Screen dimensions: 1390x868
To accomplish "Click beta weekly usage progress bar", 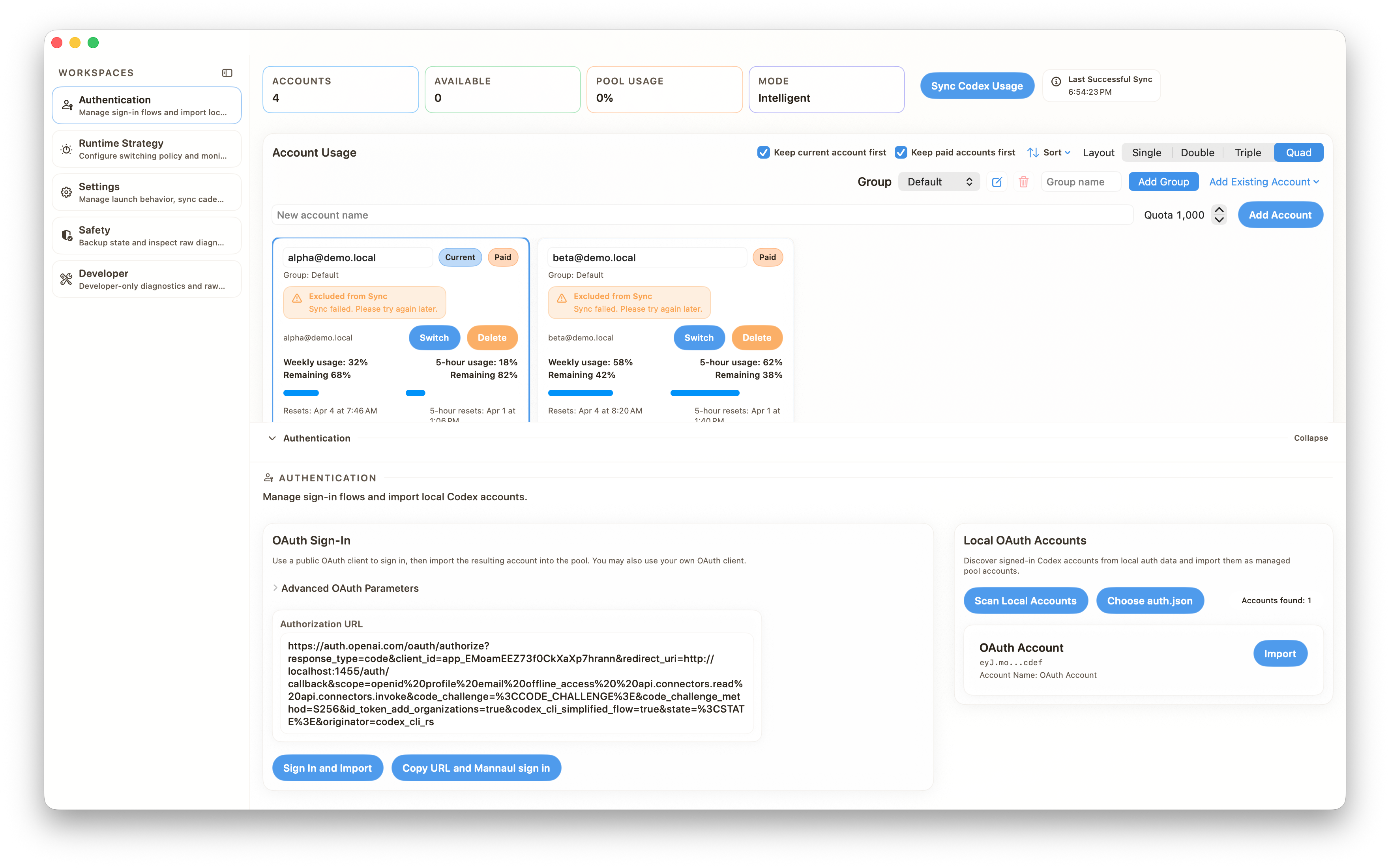I will 581,393.
